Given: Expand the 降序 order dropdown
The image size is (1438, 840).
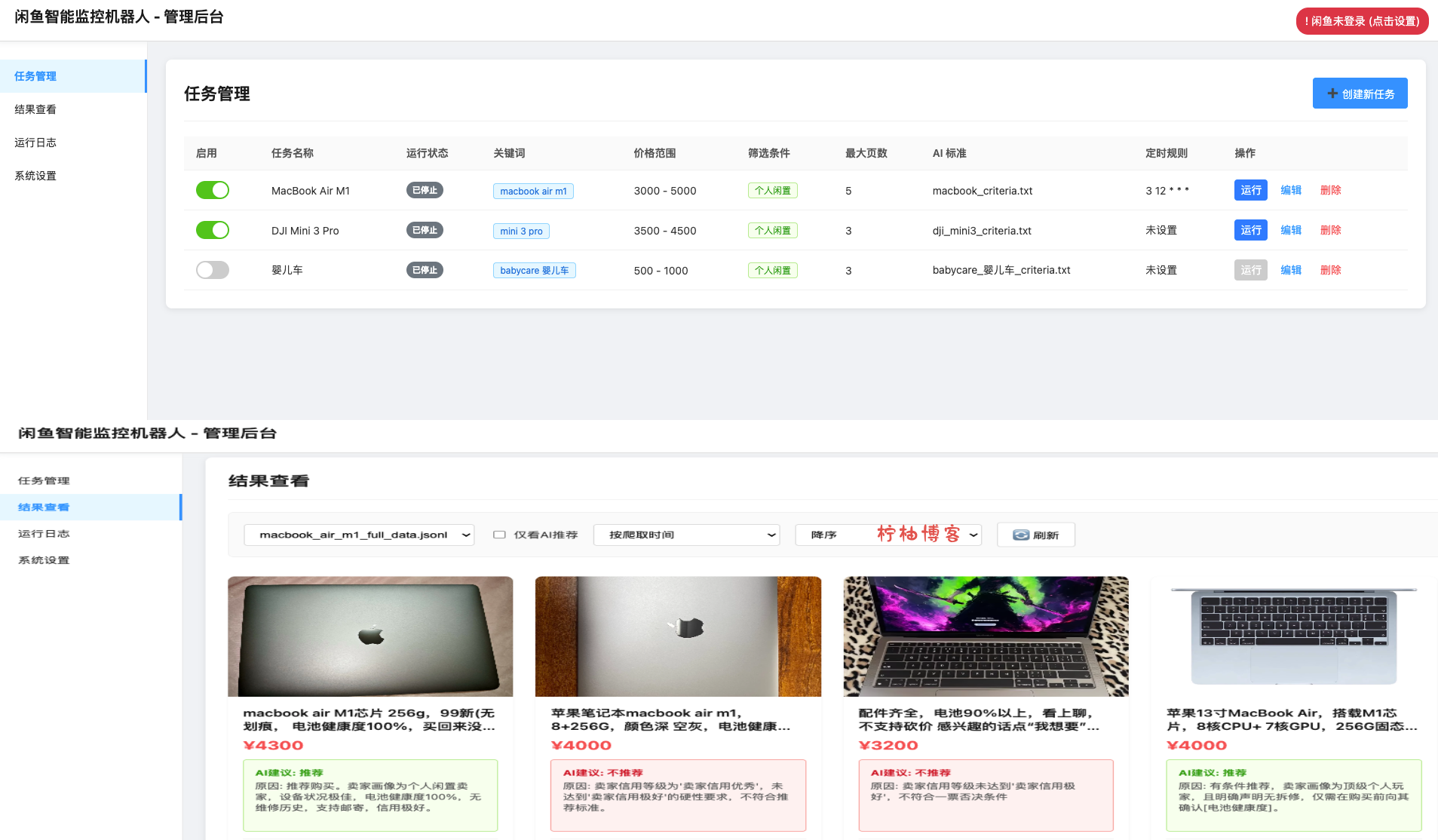Looking at the screenshot, I should pos(888,535).
